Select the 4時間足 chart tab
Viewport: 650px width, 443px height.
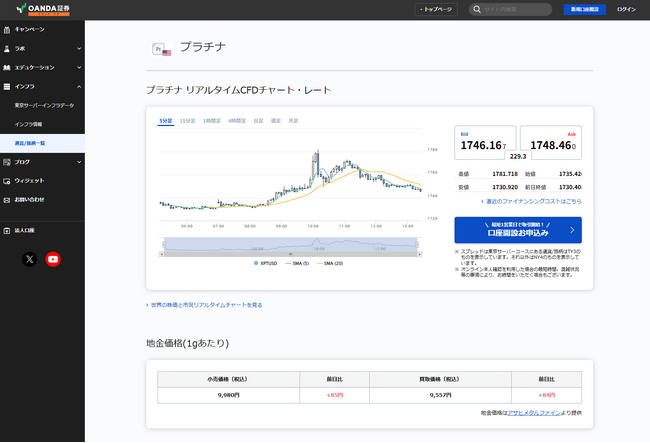click(x=237, y=121)
